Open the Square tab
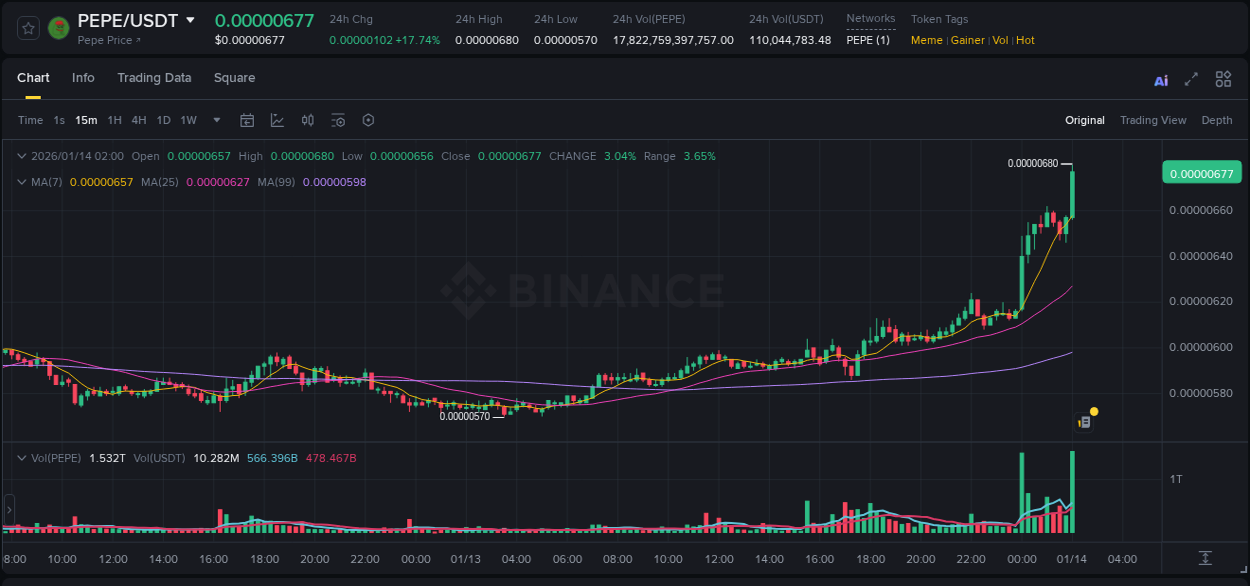 tap(234, 78)
